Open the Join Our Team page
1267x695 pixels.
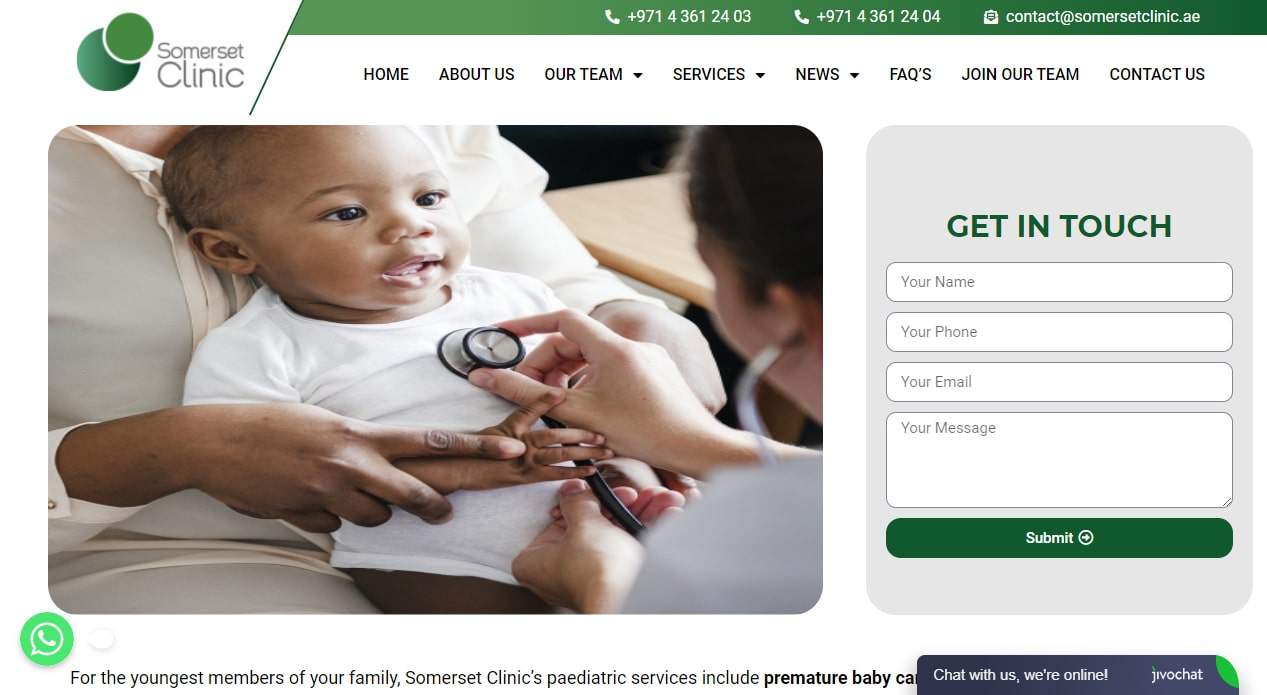click(1020, 75)
